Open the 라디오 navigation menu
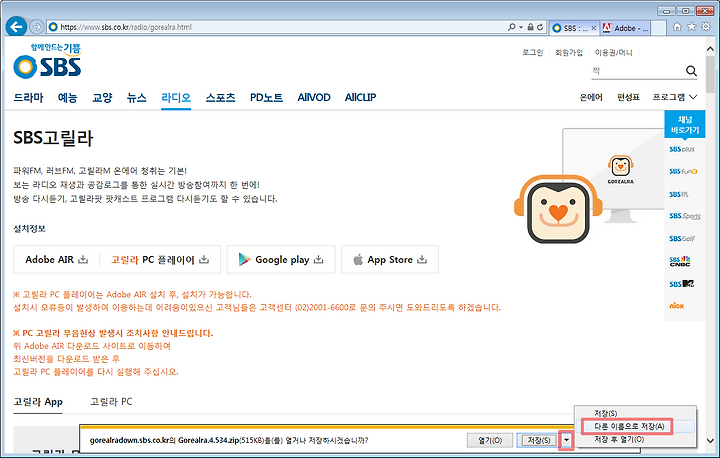Viewport: 720px width, 458px height. (176, 97)
